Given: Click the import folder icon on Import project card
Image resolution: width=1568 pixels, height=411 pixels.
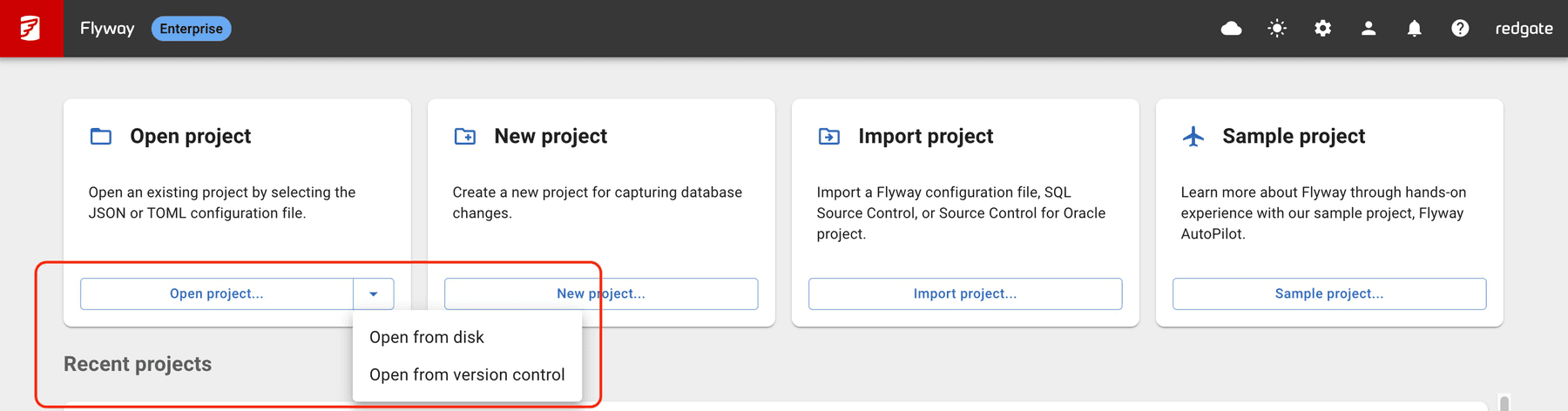Looking at the screenshot, I should [829, 136].
